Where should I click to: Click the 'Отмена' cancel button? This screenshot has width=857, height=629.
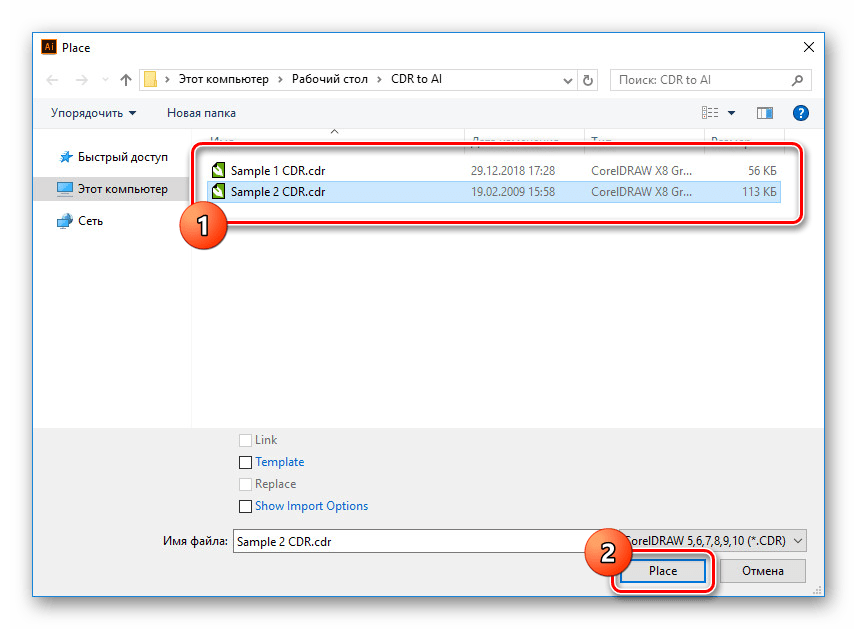[x=762, y=571]
